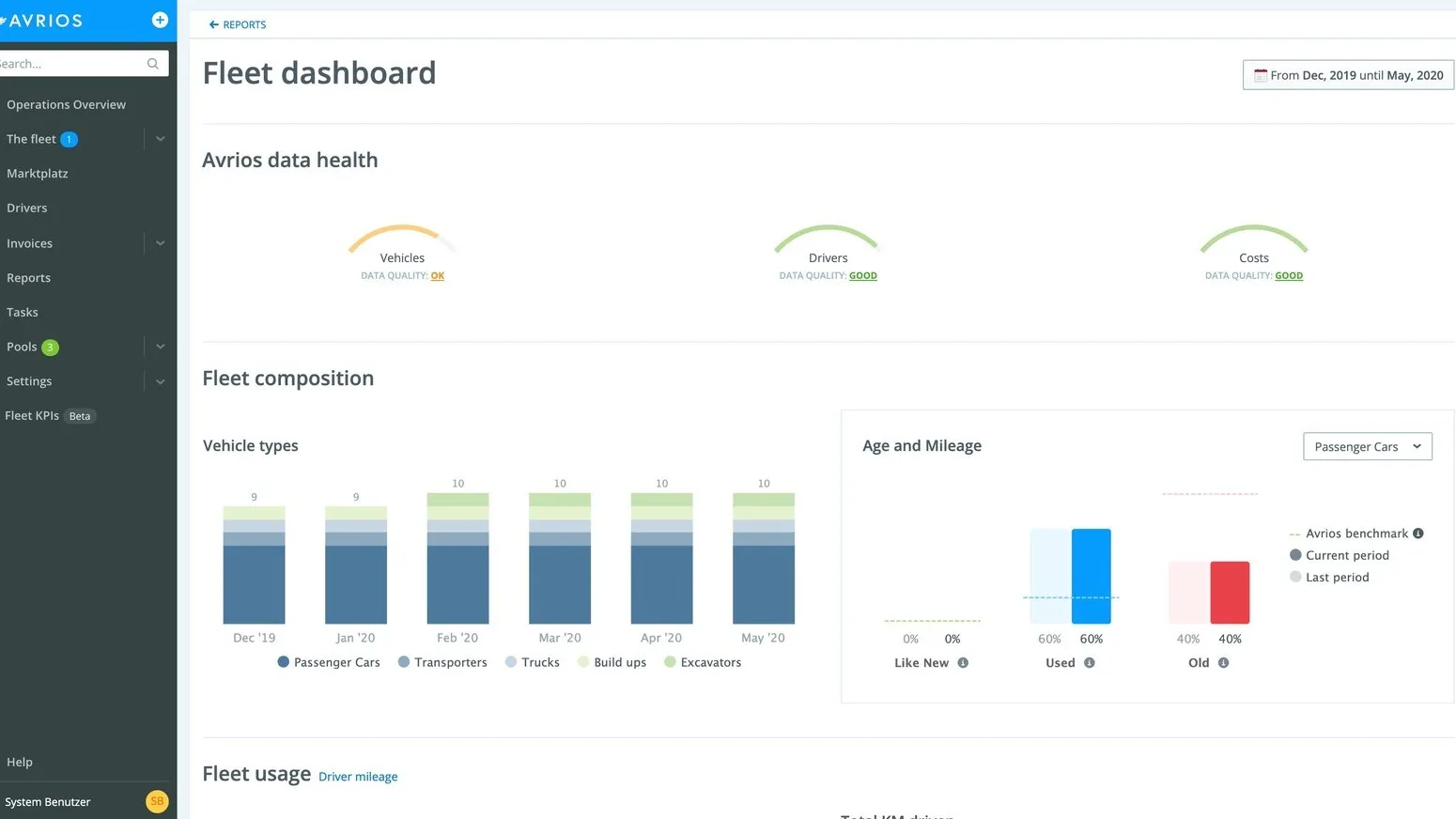
Task: Click the plus add icon beside Avrios logo
Action: pyautogui.click(x=160, y=20)
